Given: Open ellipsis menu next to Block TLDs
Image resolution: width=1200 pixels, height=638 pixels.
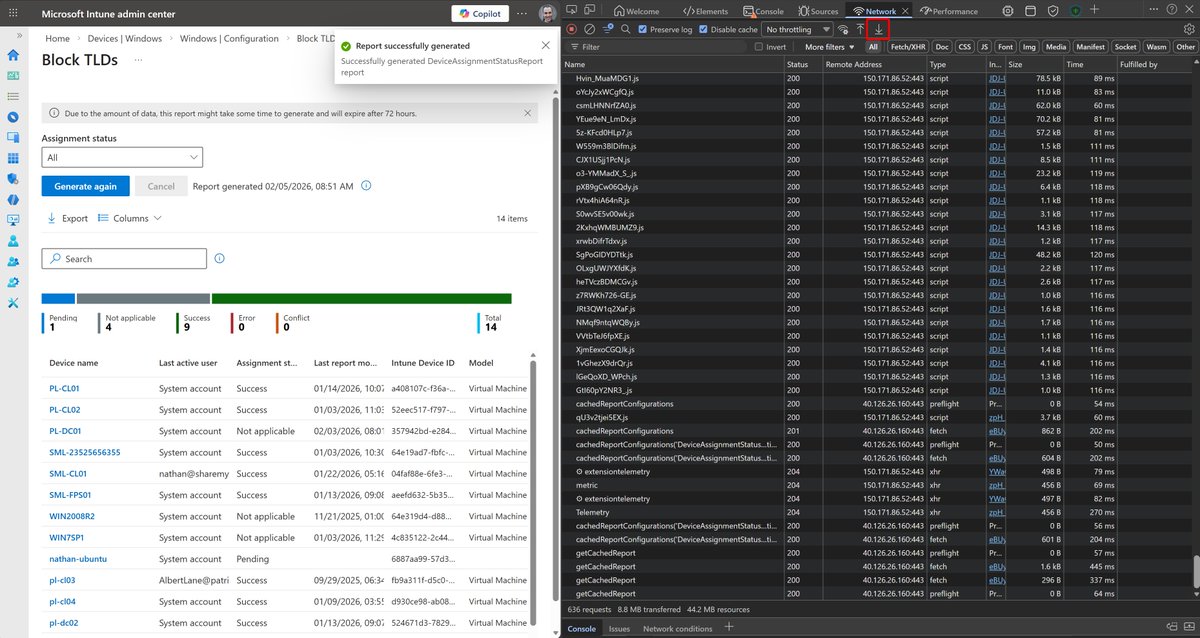Looking at the screenshot, I should point(138,59).
